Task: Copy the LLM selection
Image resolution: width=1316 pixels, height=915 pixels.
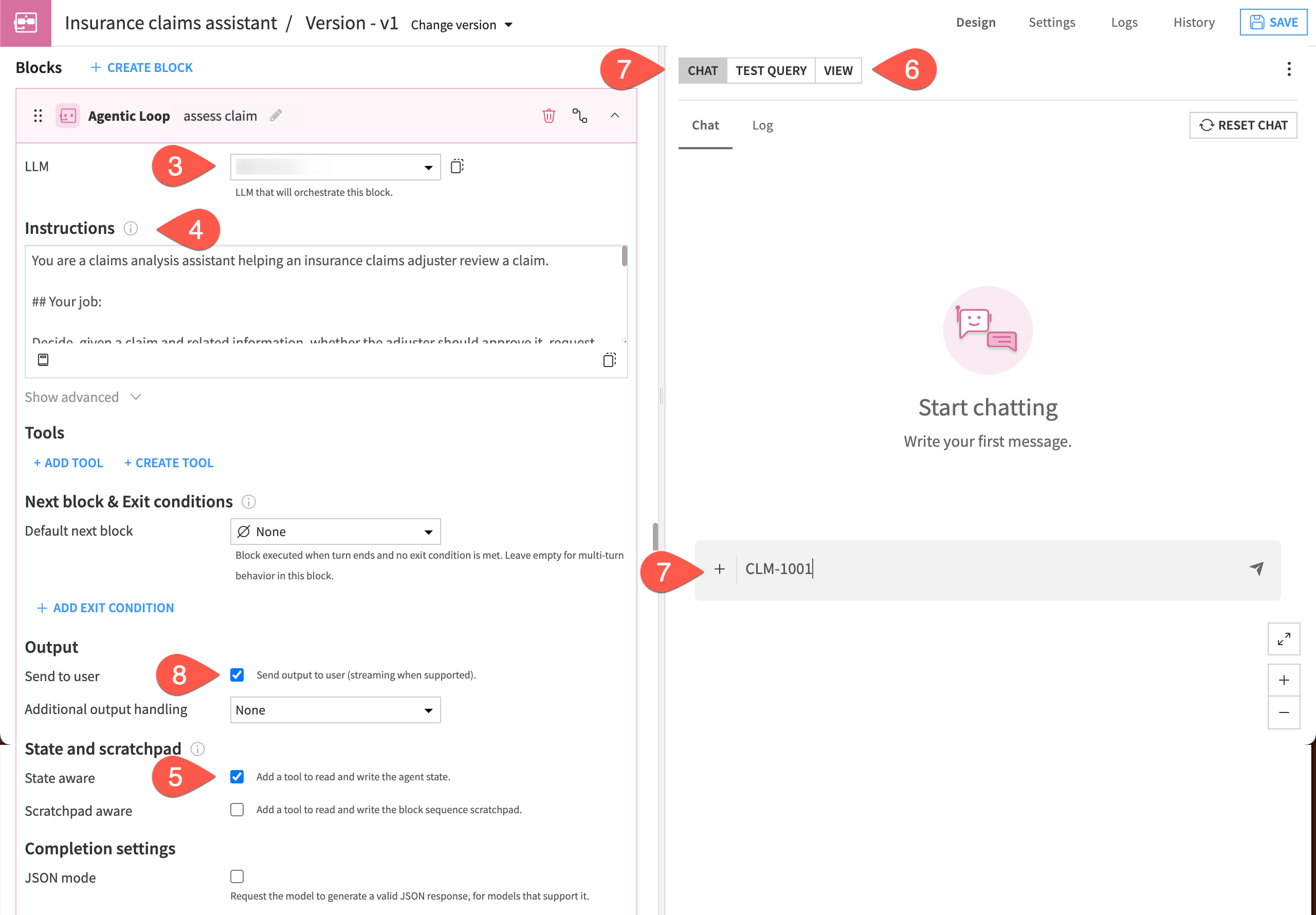Action: pos(457,166)
